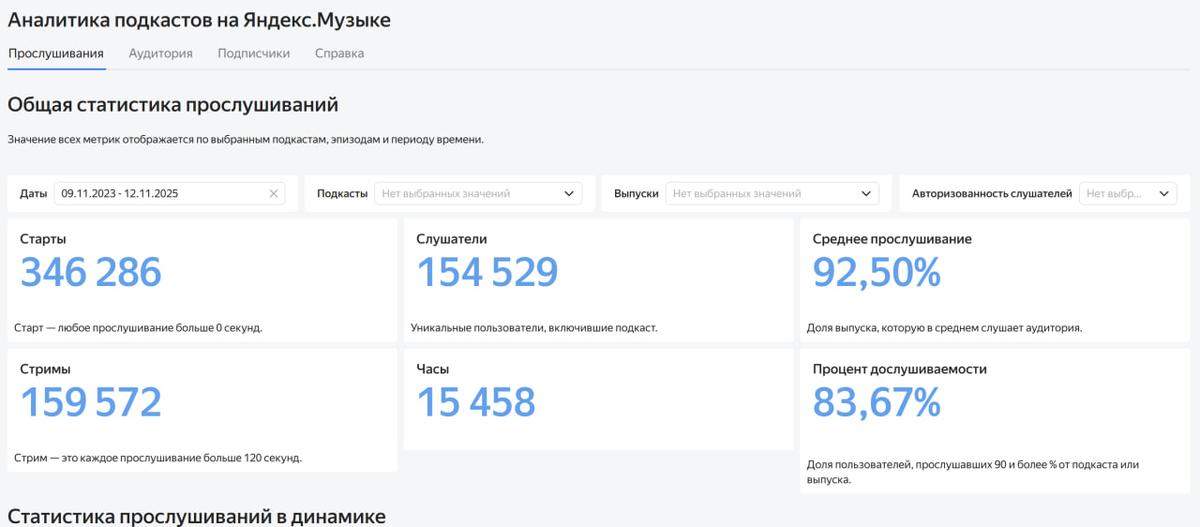
Task: Select the Процент дослушиваемости value 83,67%
Action: pos(877,402)
